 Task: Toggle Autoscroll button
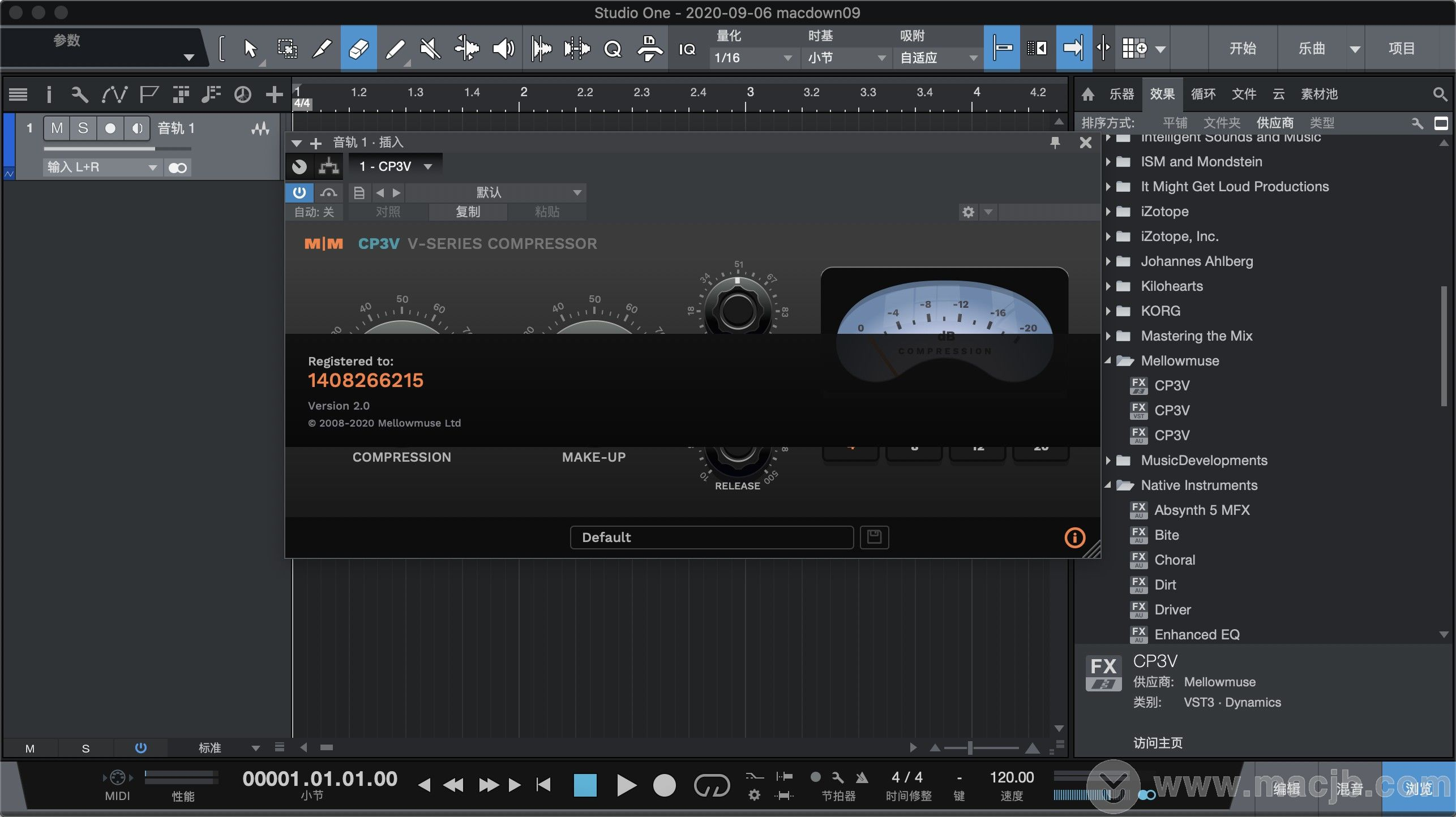(1073, 49)
